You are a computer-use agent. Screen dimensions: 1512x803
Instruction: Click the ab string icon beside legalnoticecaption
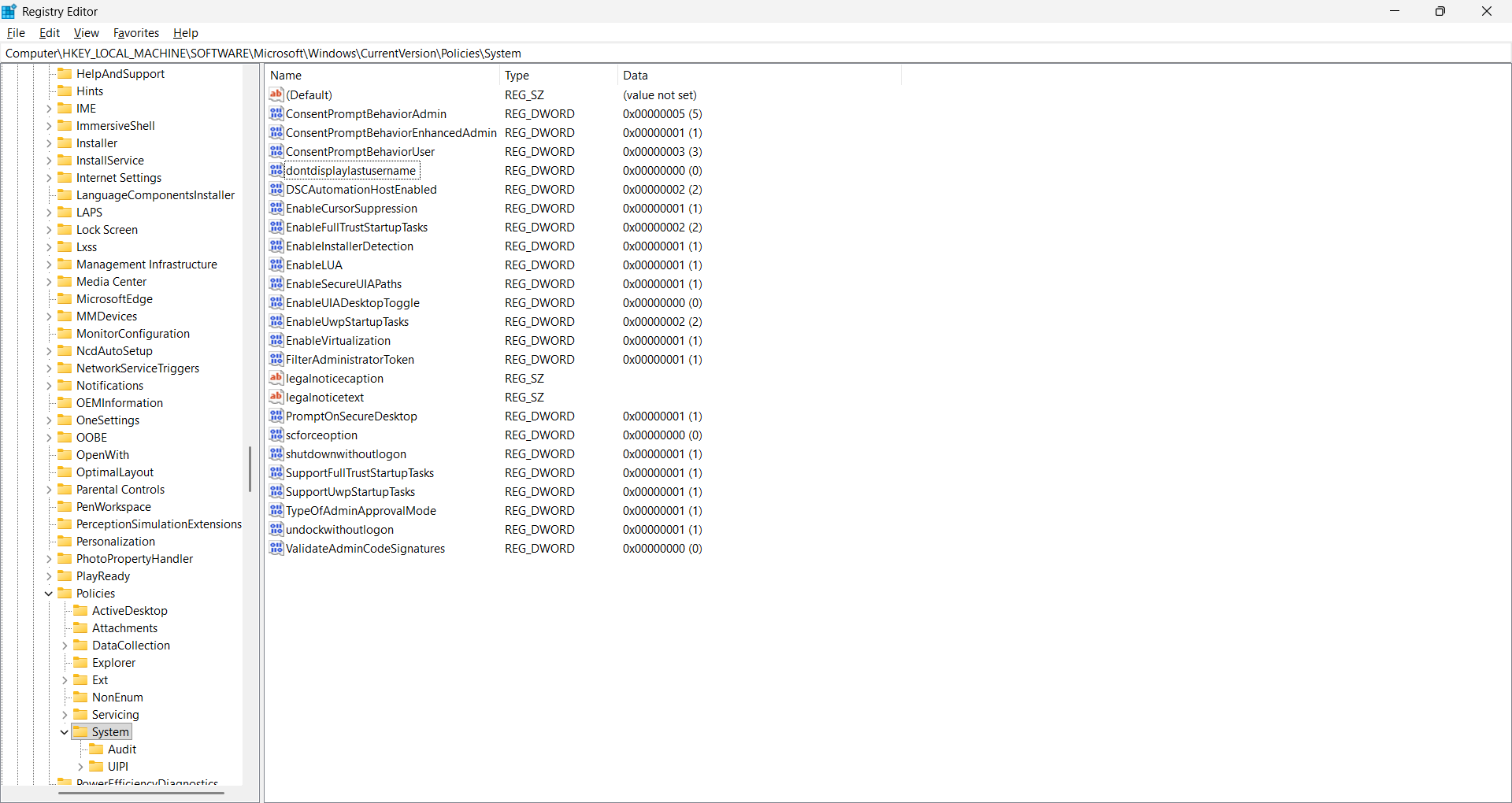276,378
